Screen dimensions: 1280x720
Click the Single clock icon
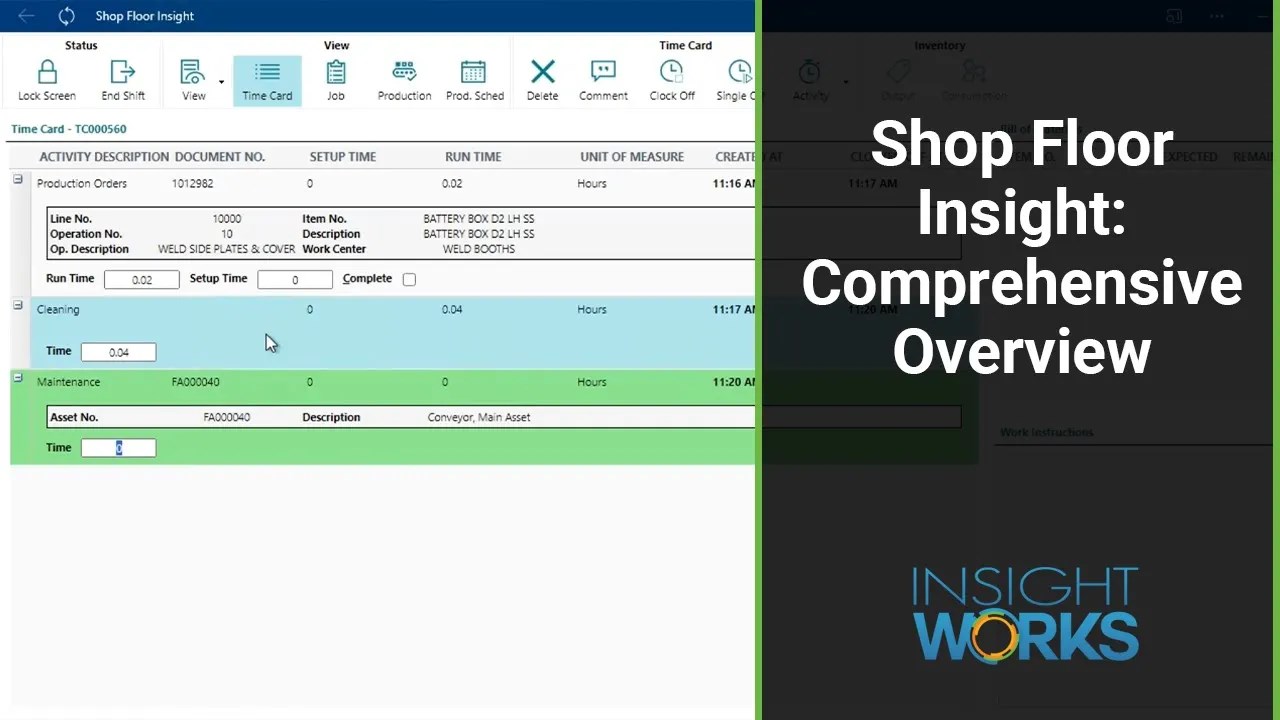click(739, 72)
